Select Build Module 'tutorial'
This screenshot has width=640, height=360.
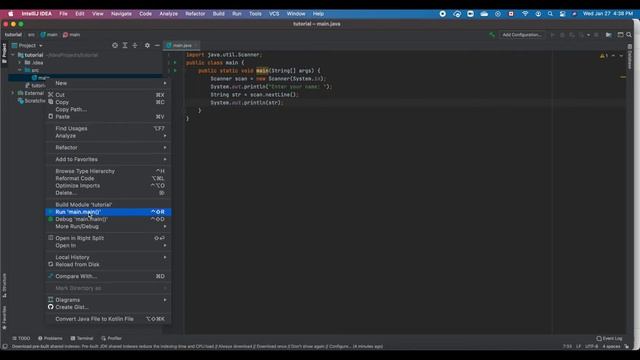(108, 204)
